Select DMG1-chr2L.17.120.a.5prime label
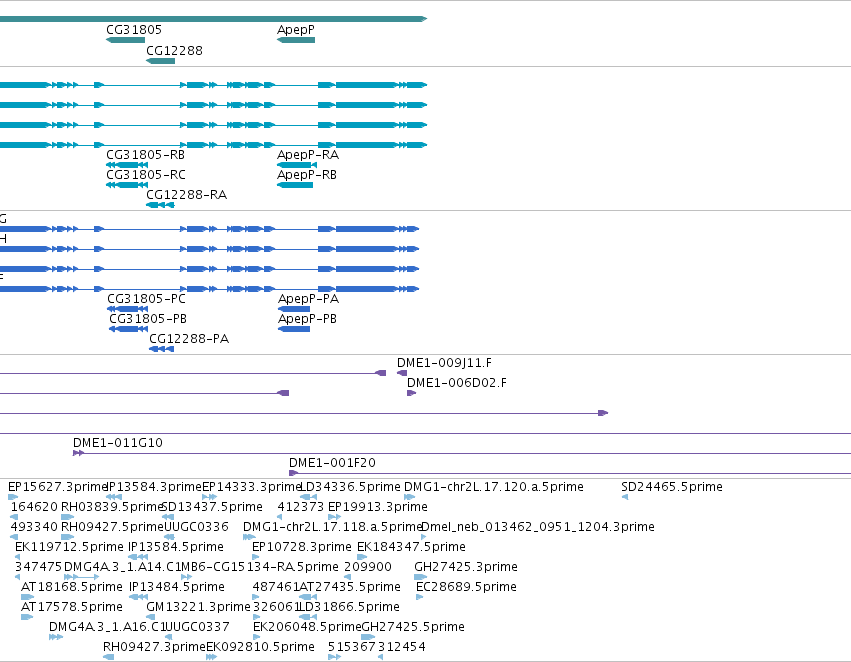 coord(494,487)
